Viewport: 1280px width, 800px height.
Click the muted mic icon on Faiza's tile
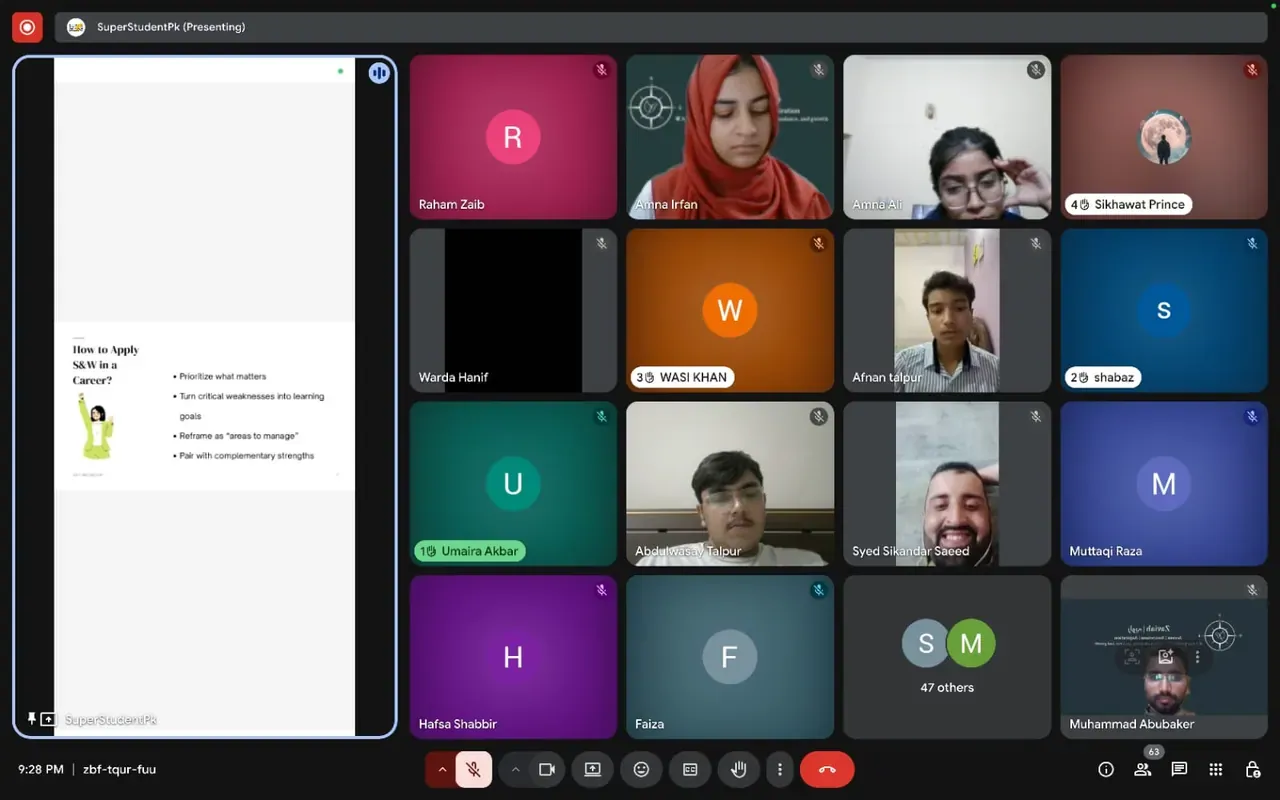click(x=818, y=590)
